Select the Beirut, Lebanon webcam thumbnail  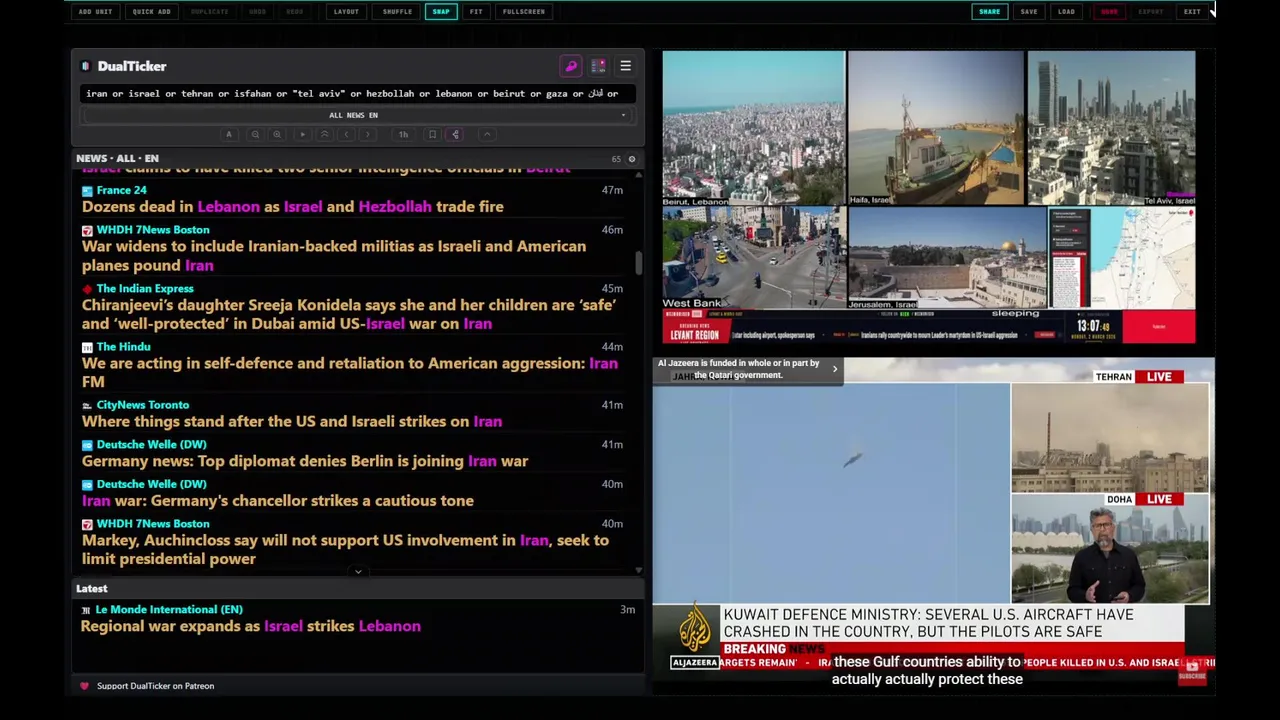pos(753,129)
